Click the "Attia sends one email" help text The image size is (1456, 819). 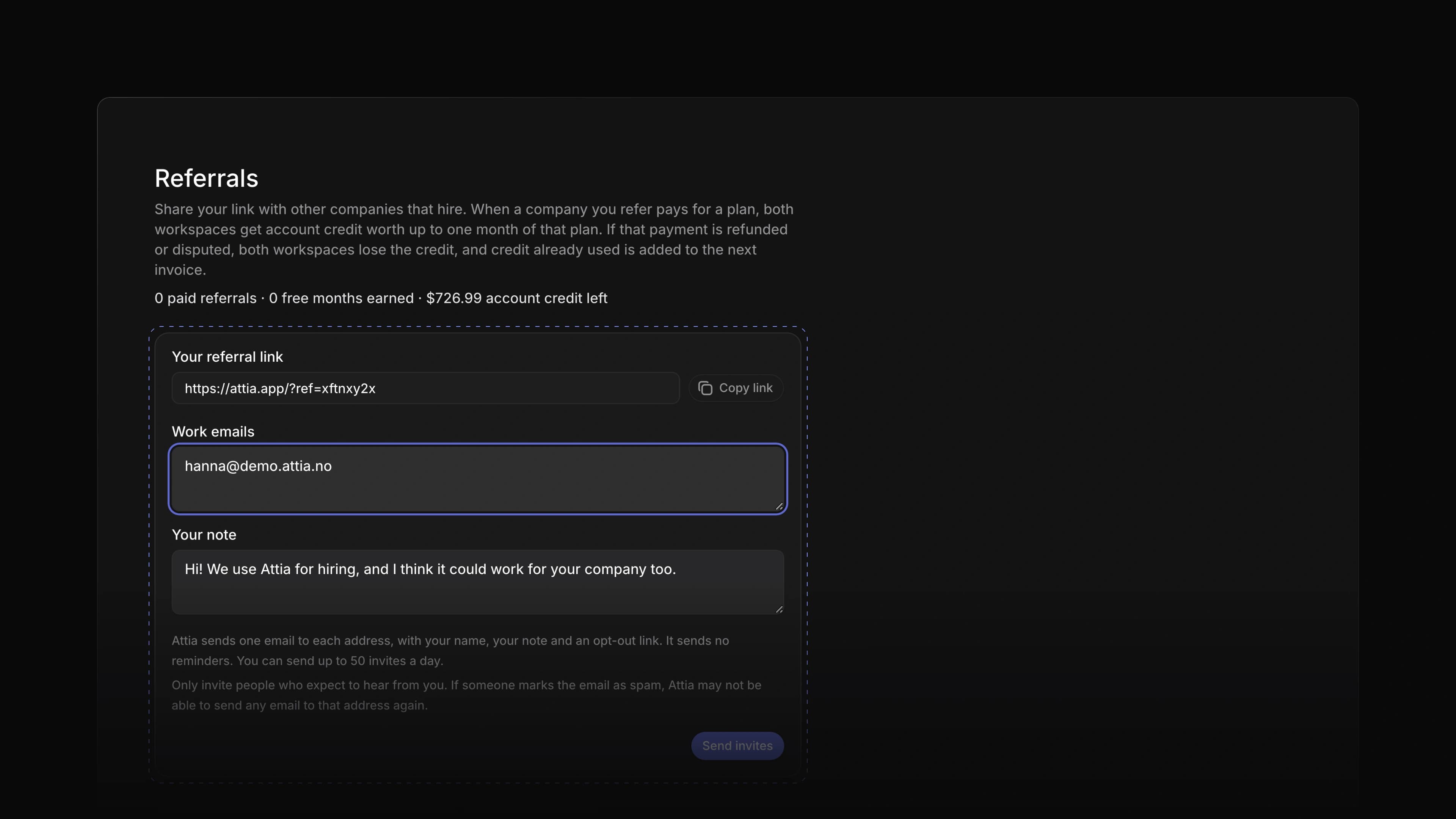click(x=450, y=651)
